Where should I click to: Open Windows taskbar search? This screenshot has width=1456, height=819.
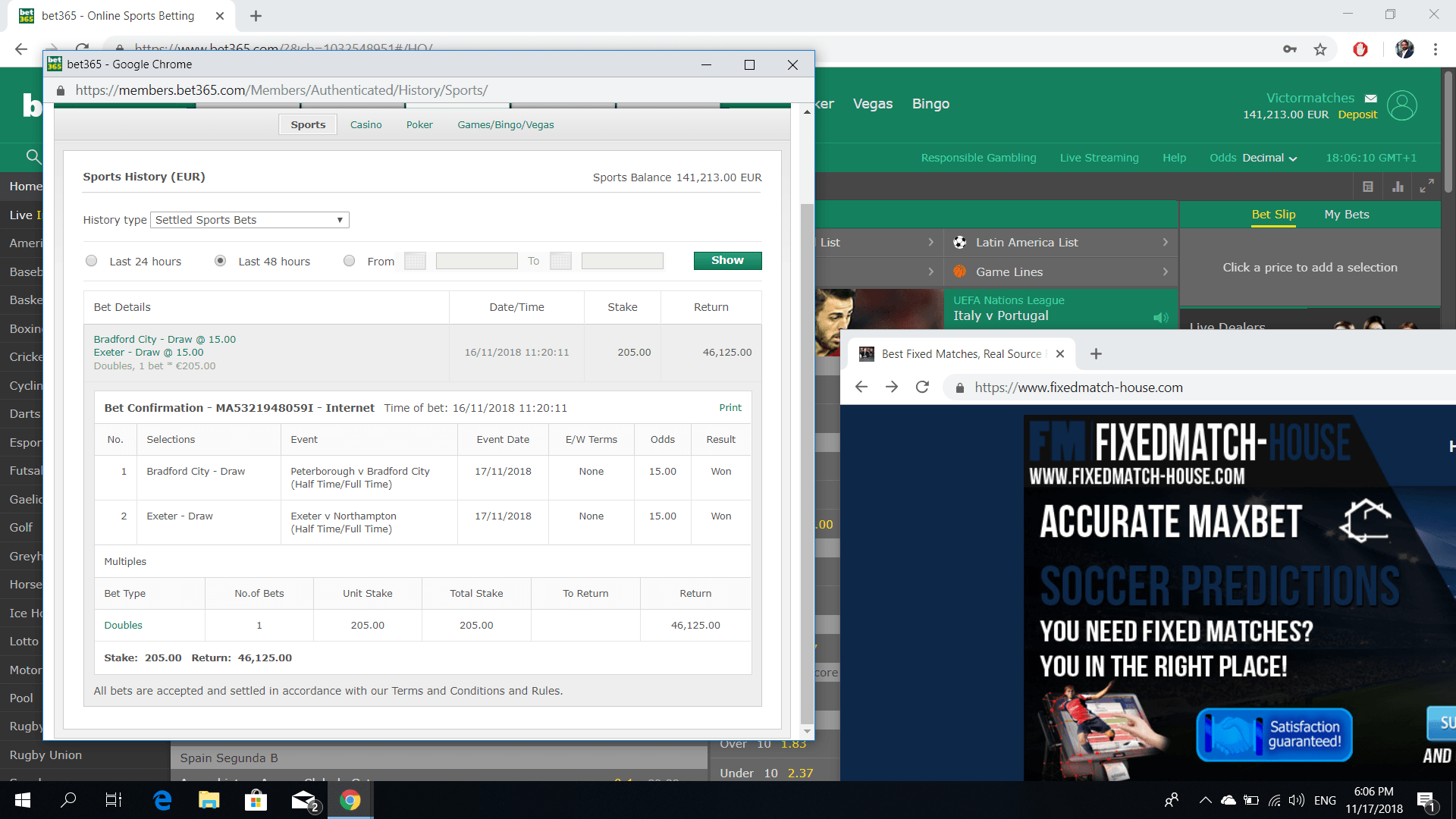pyautogui.click(x=68, y=800)
